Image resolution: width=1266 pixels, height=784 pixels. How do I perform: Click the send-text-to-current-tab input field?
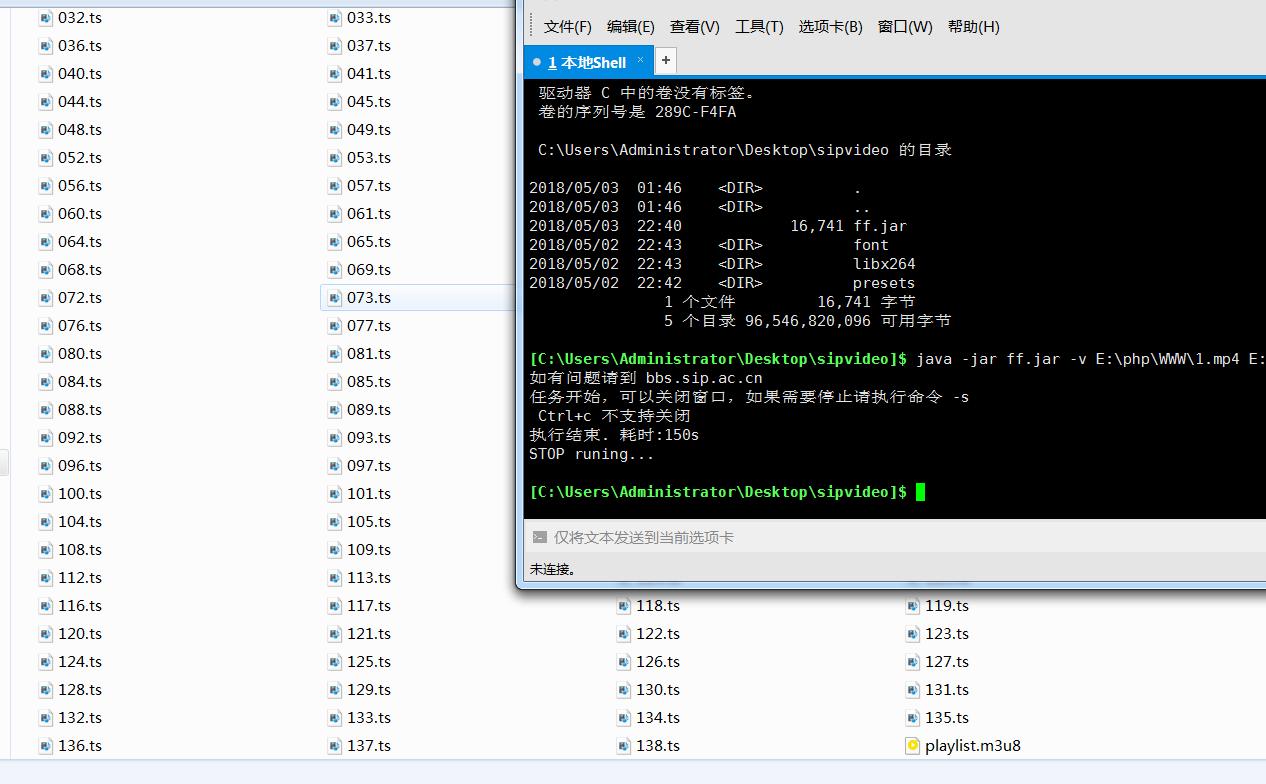tap(700, 537)
